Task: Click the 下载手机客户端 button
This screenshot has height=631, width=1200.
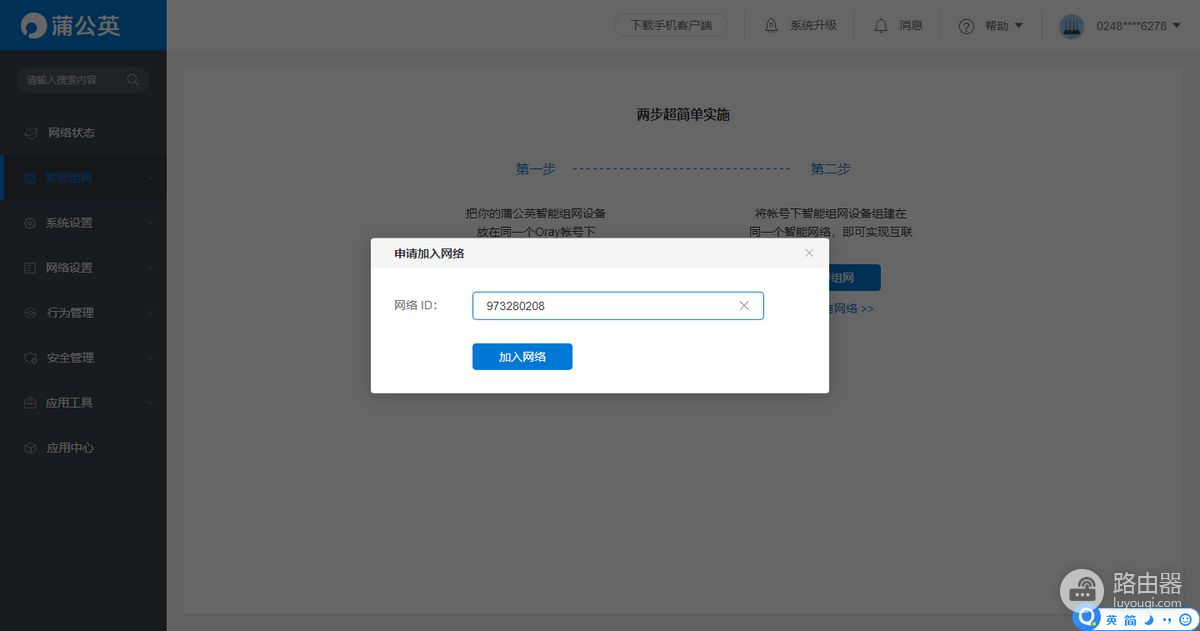Action: 668,25
